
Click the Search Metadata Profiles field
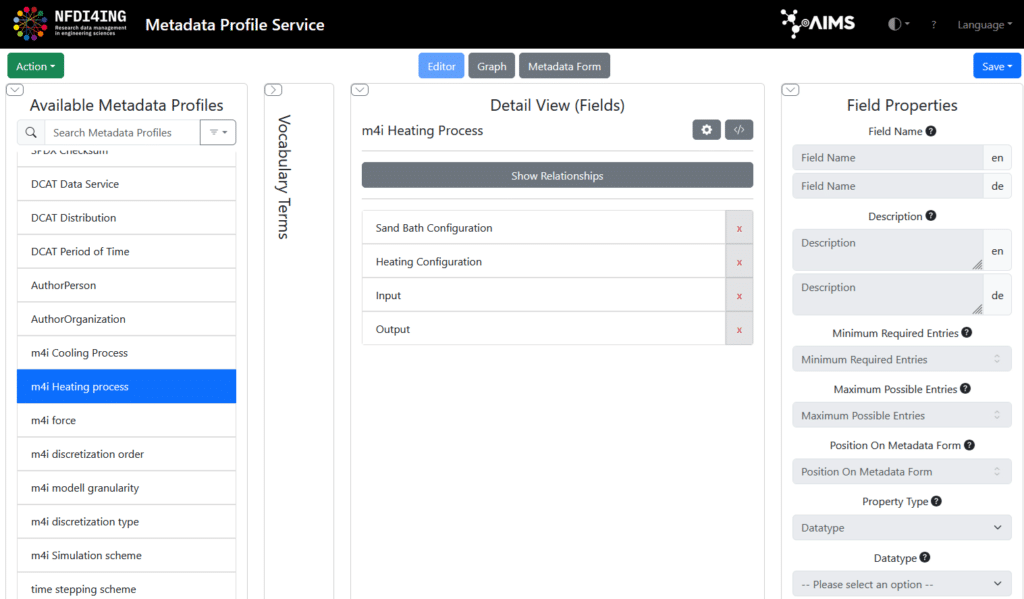122,132
